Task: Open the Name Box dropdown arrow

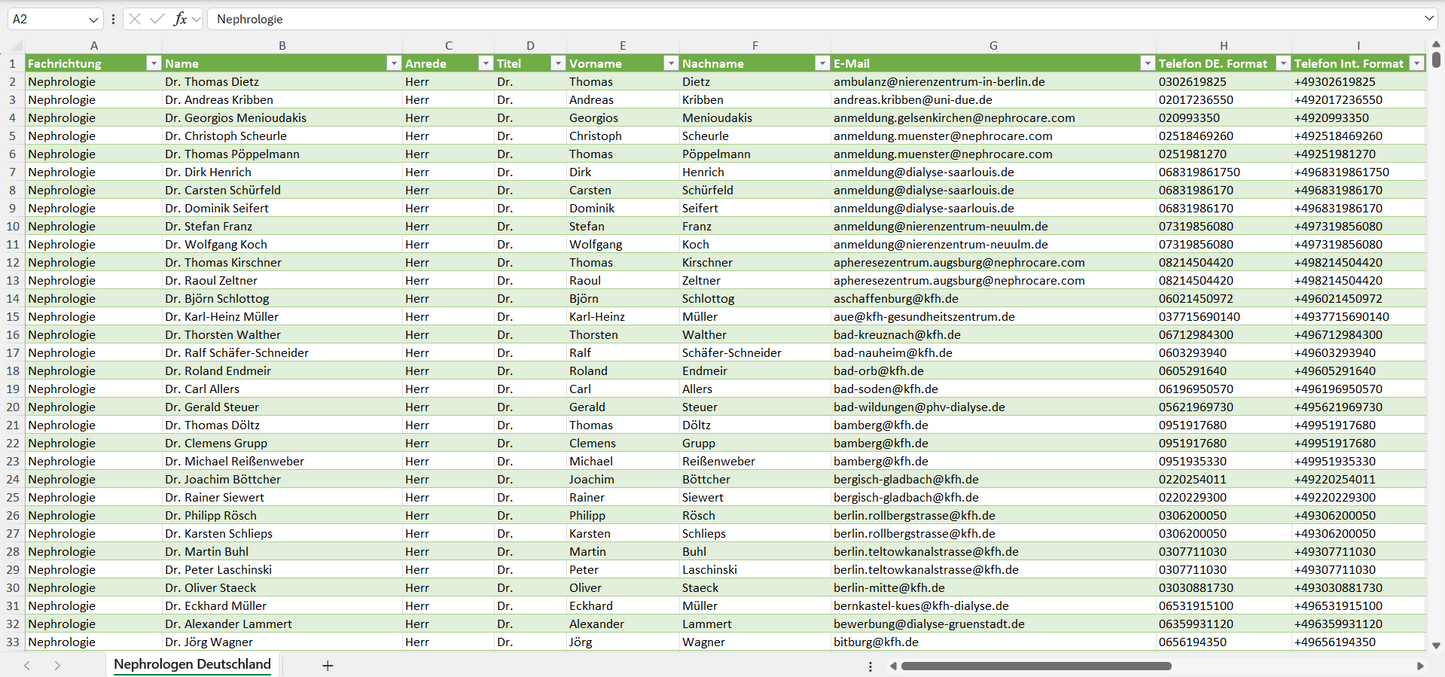Action: [93, 19]
